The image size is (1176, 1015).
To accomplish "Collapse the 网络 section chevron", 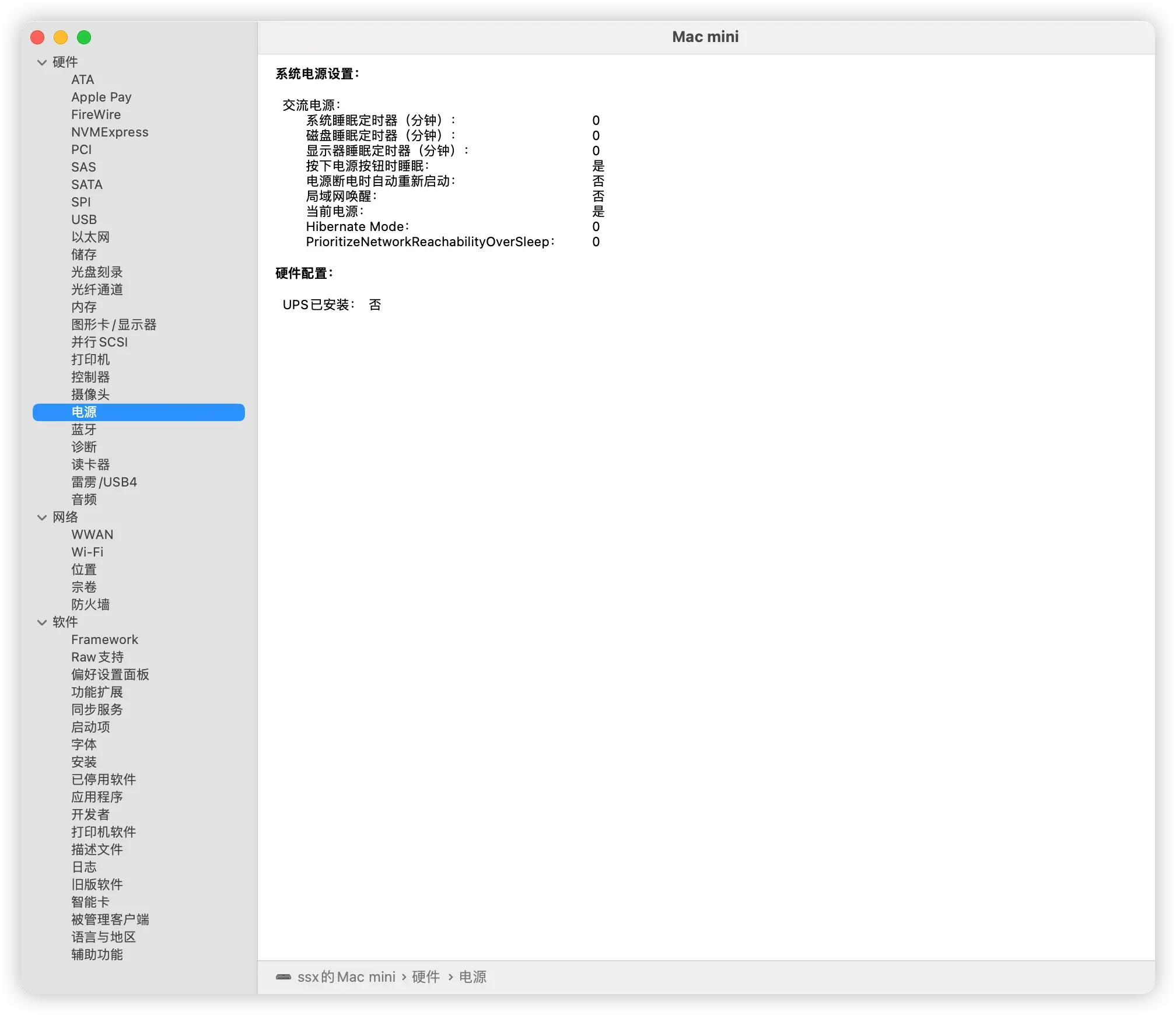I will (42, 517).
